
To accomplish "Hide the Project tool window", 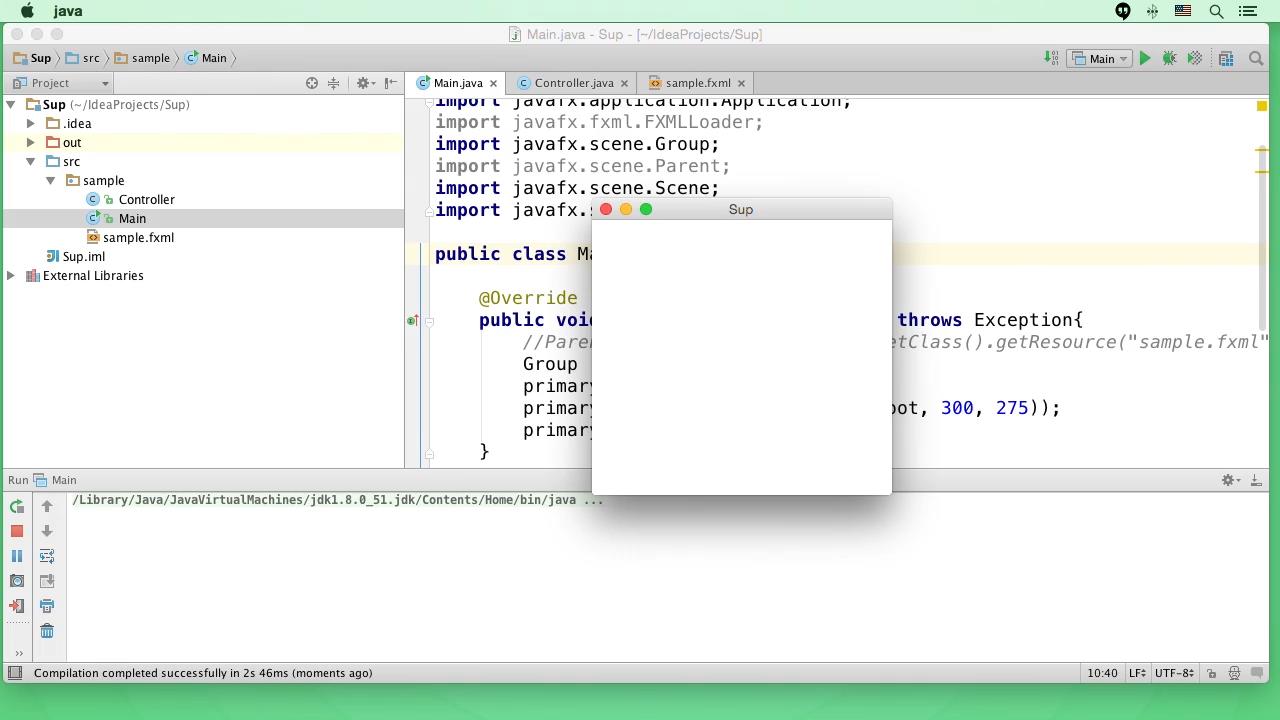I will click(x=391, y=83).
